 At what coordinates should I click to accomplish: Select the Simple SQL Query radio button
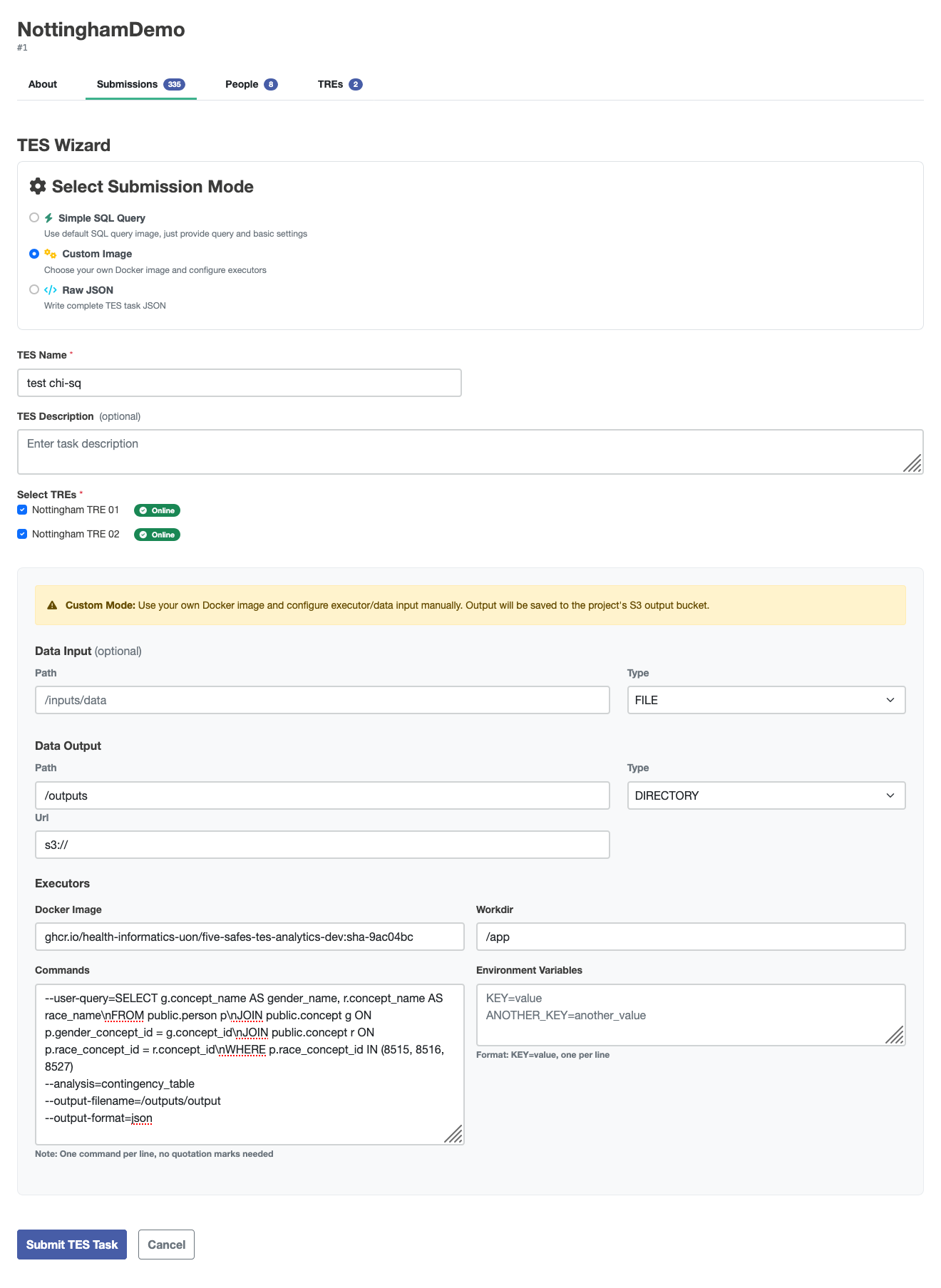click(x=34, y=218)
